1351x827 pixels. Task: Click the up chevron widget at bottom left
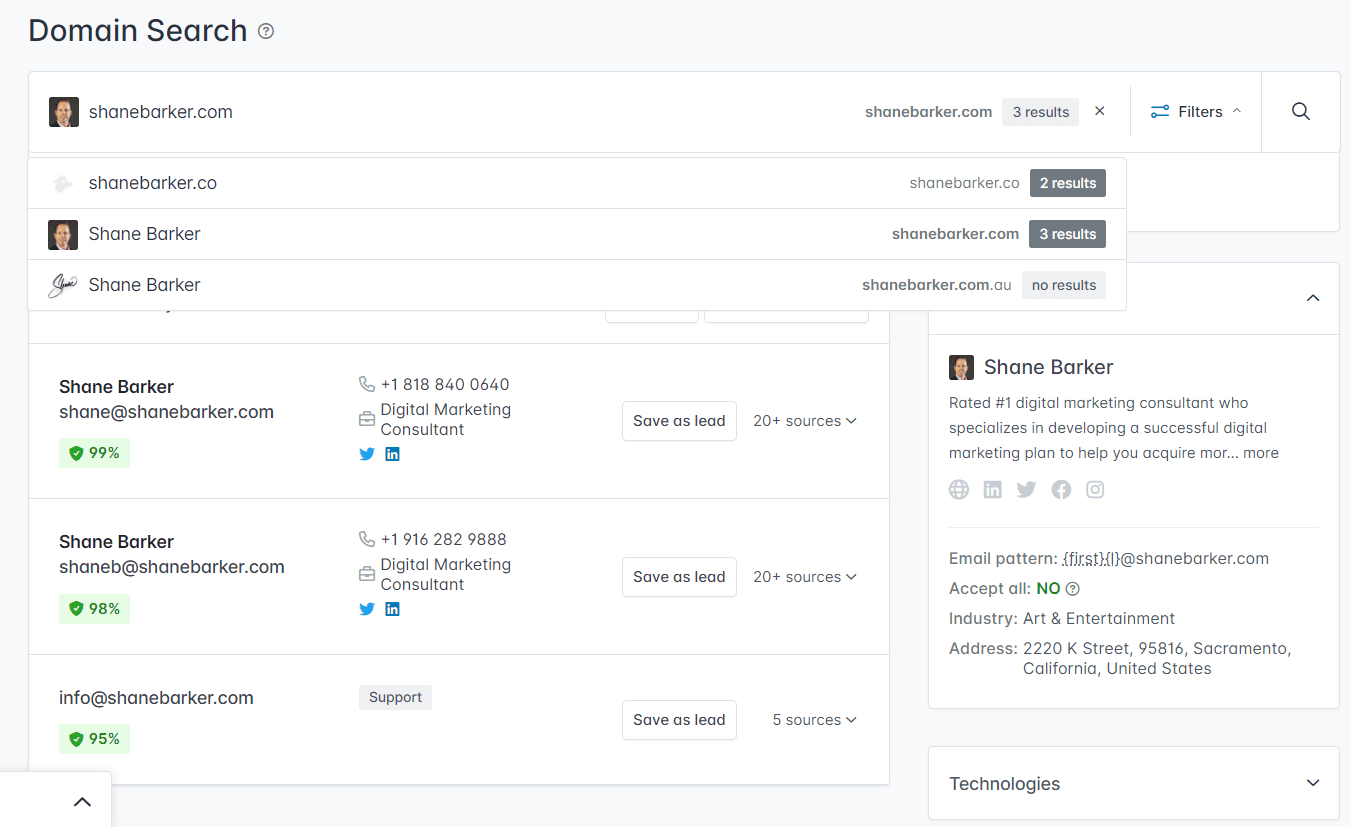(x=83, y=801)
